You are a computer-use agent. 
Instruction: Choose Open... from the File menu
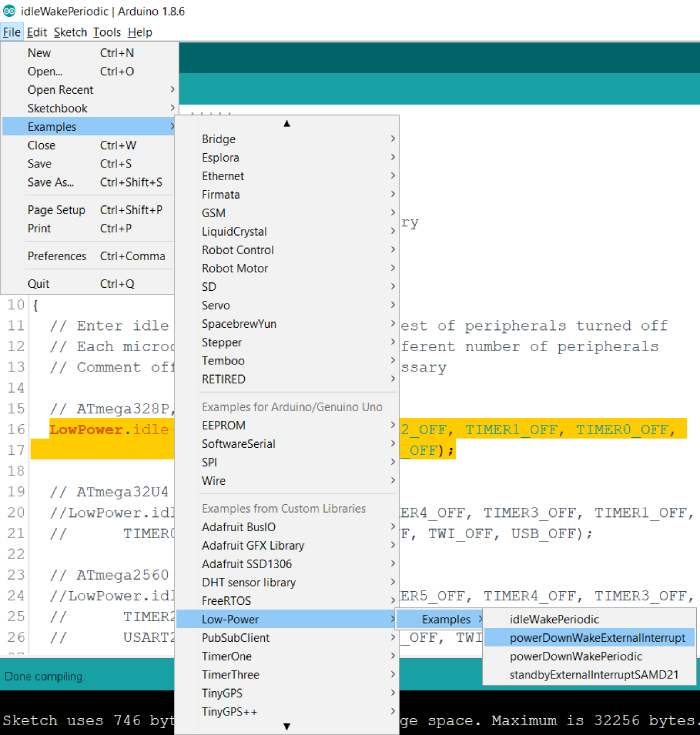[x=89, y=71]
